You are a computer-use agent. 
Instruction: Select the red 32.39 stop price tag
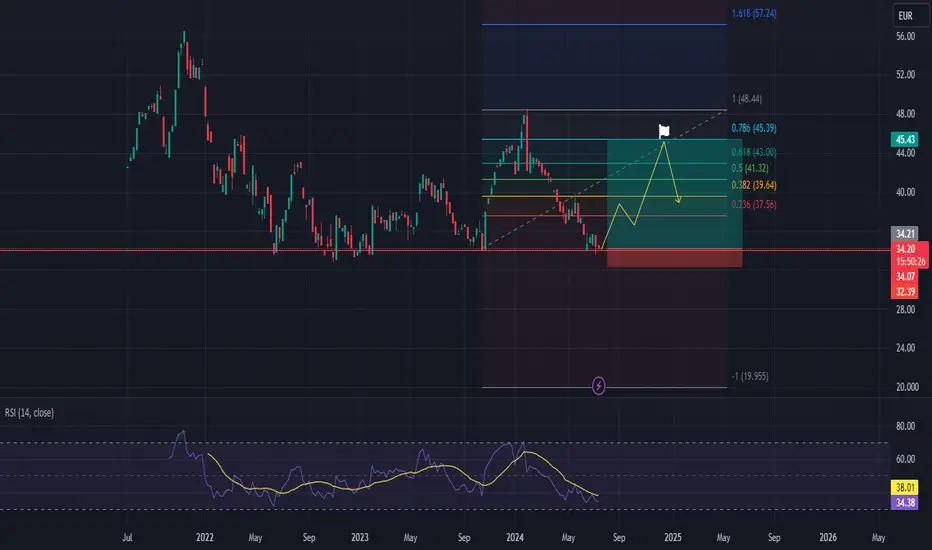tap(905, 291)
